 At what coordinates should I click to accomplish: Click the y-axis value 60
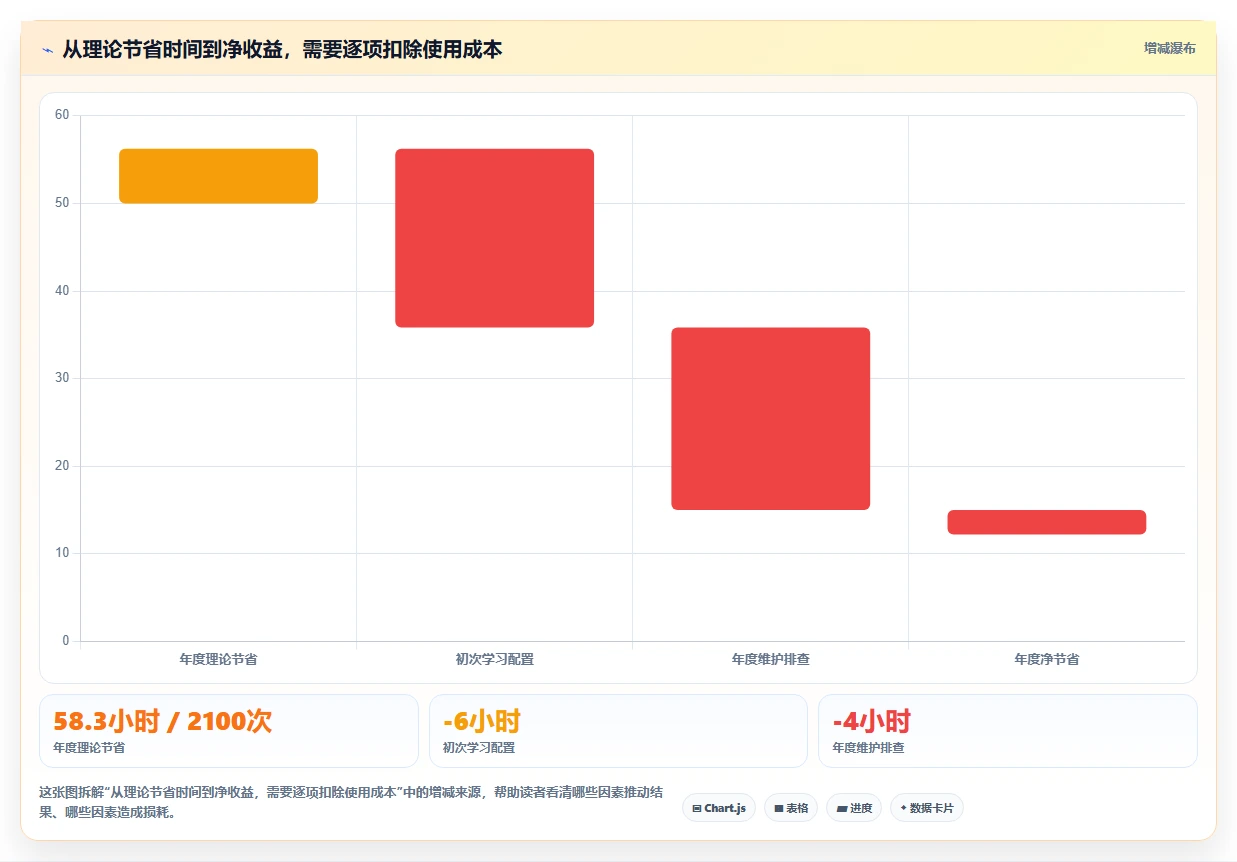point(62,115)
